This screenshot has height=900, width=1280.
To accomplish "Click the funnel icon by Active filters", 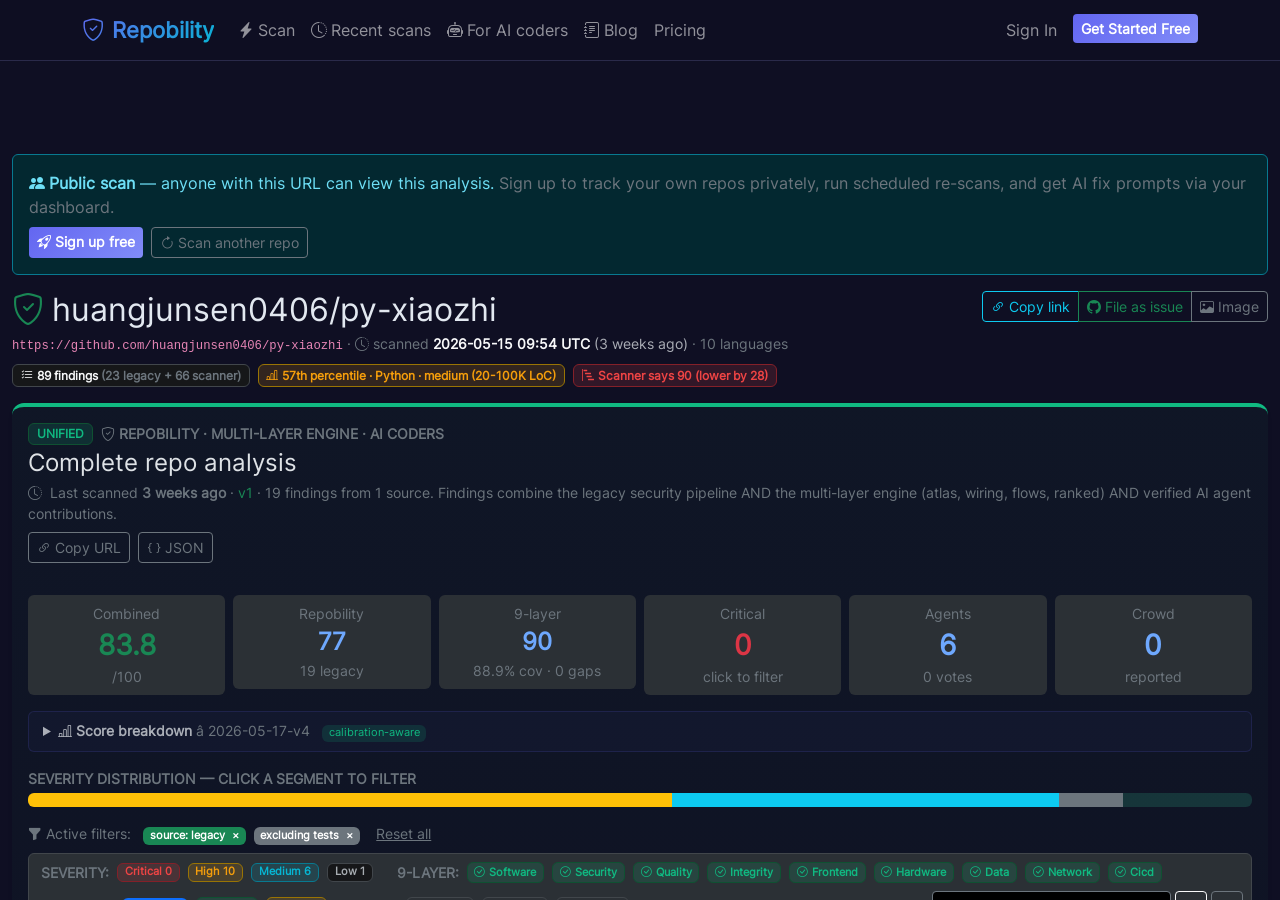I will 35,834.
